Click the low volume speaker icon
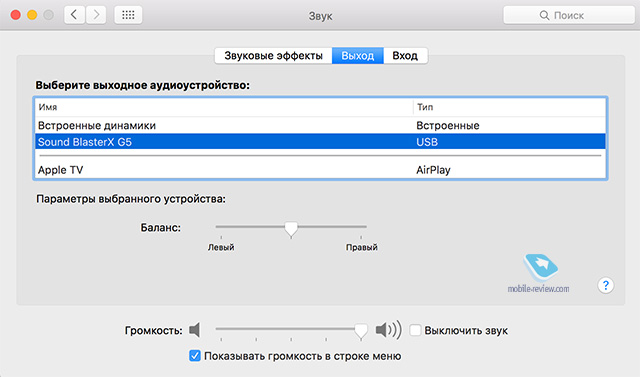Image resolution: width=640 pixels, height=377 pixels. (x=195, y=330)
